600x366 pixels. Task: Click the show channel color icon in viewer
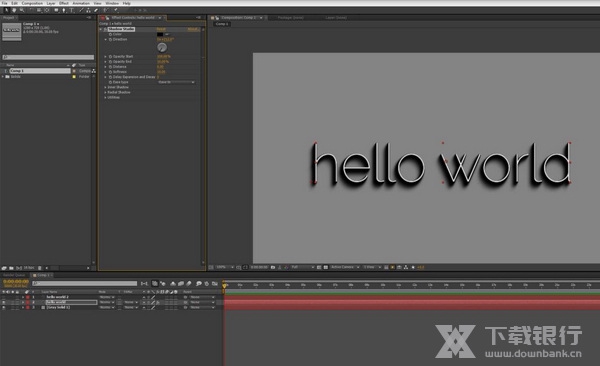[286, 267]
